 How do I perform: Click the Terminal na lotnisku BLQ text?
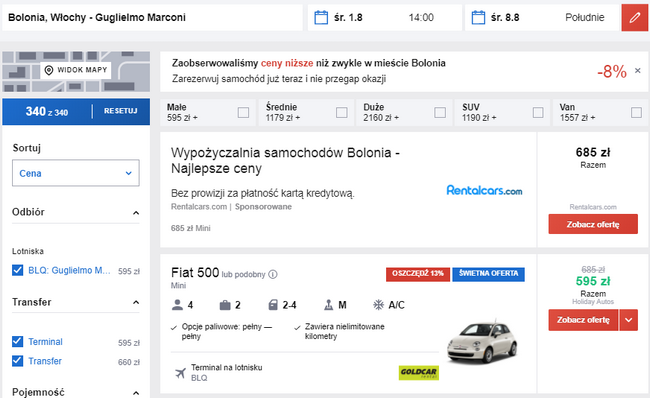(x=226, y=372)
